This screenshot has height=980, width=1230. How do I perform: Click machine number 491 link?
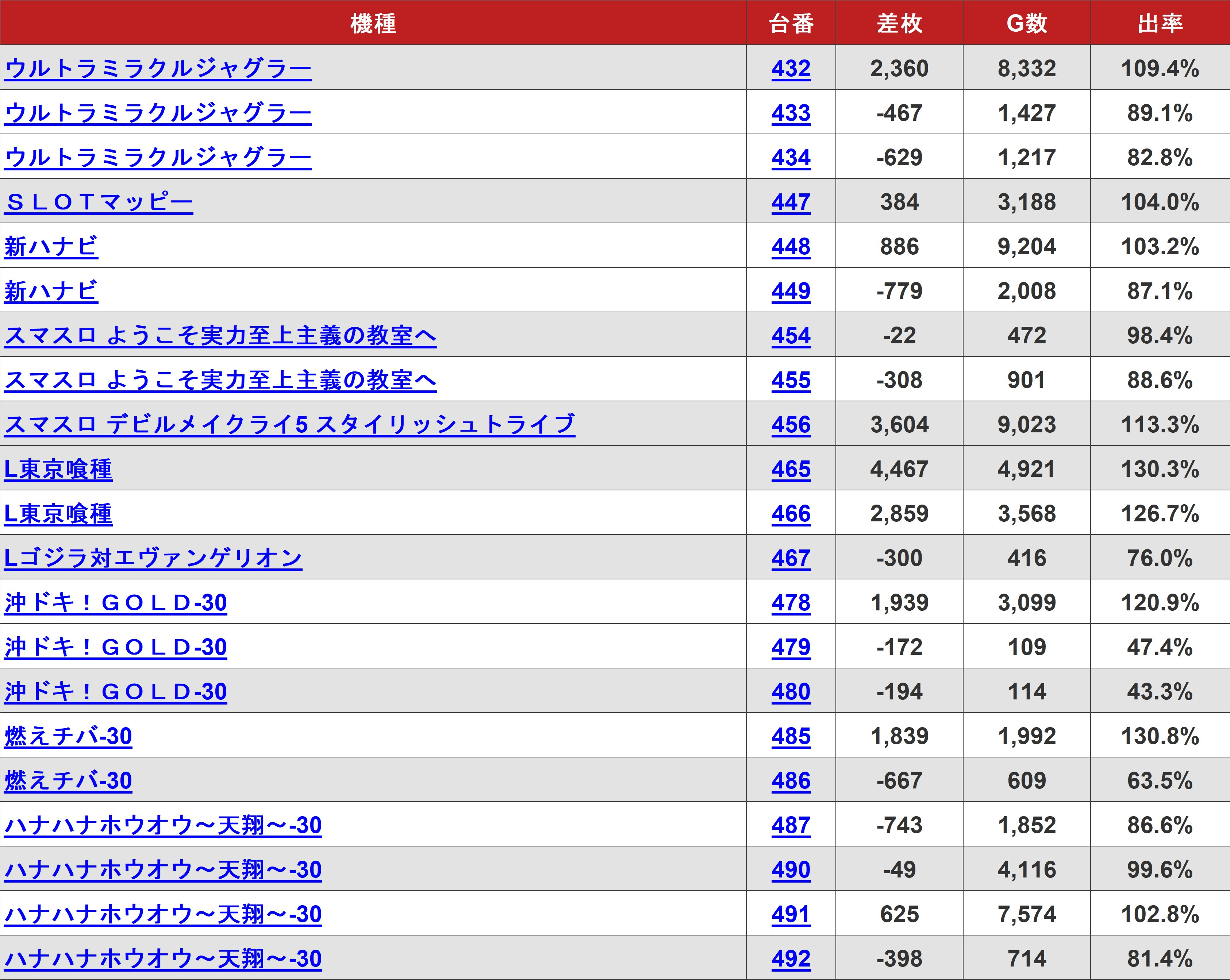(791, 914)
